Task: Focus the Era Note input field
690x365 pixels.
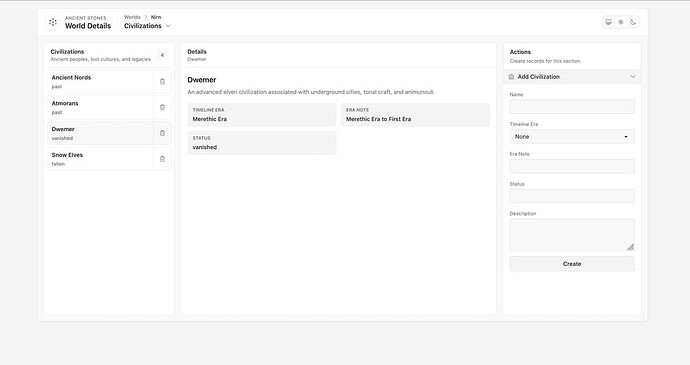Action: (572, 166)
